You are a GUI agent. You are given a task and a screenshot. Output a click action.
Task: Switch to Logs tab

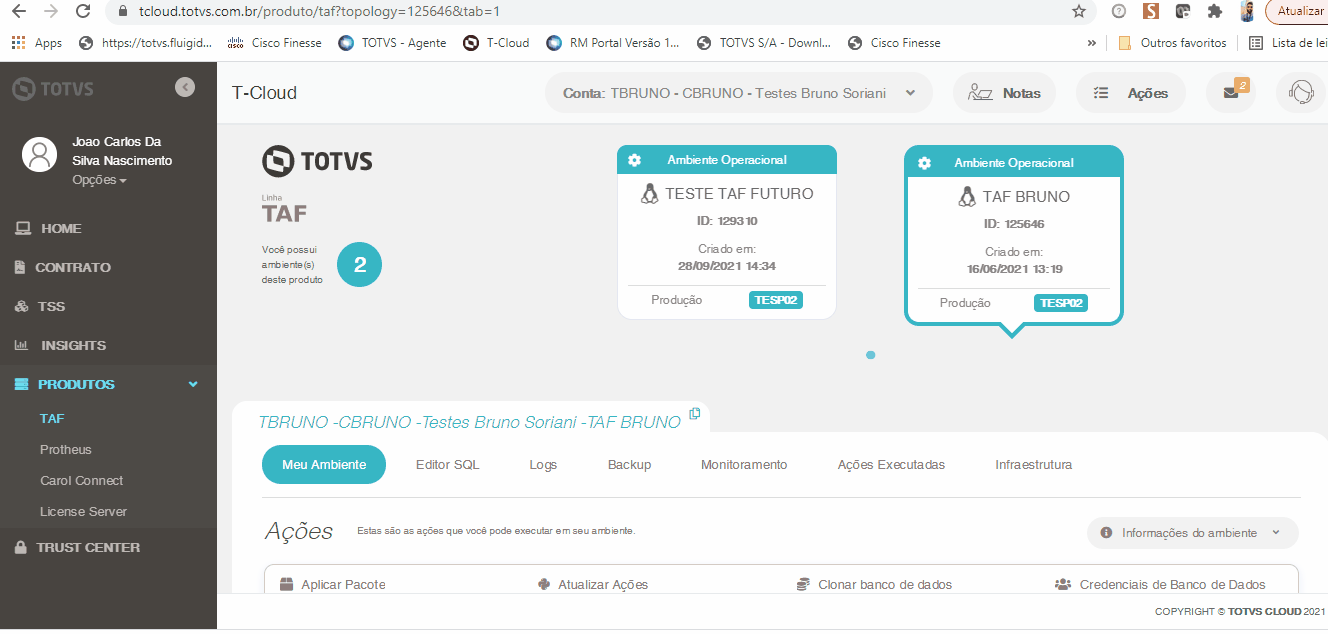pyautogui.click(x=543, y=465)
